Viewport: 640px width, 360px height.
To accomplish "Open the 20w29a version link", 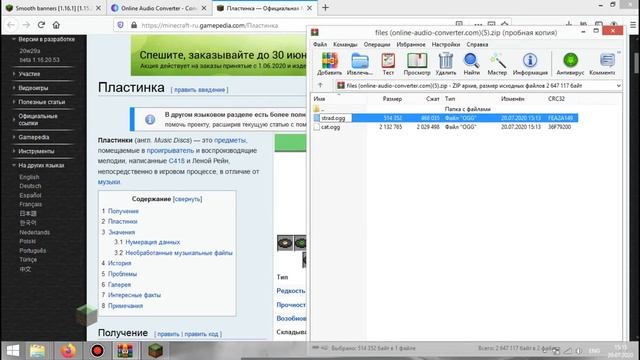I will (30, 51).
